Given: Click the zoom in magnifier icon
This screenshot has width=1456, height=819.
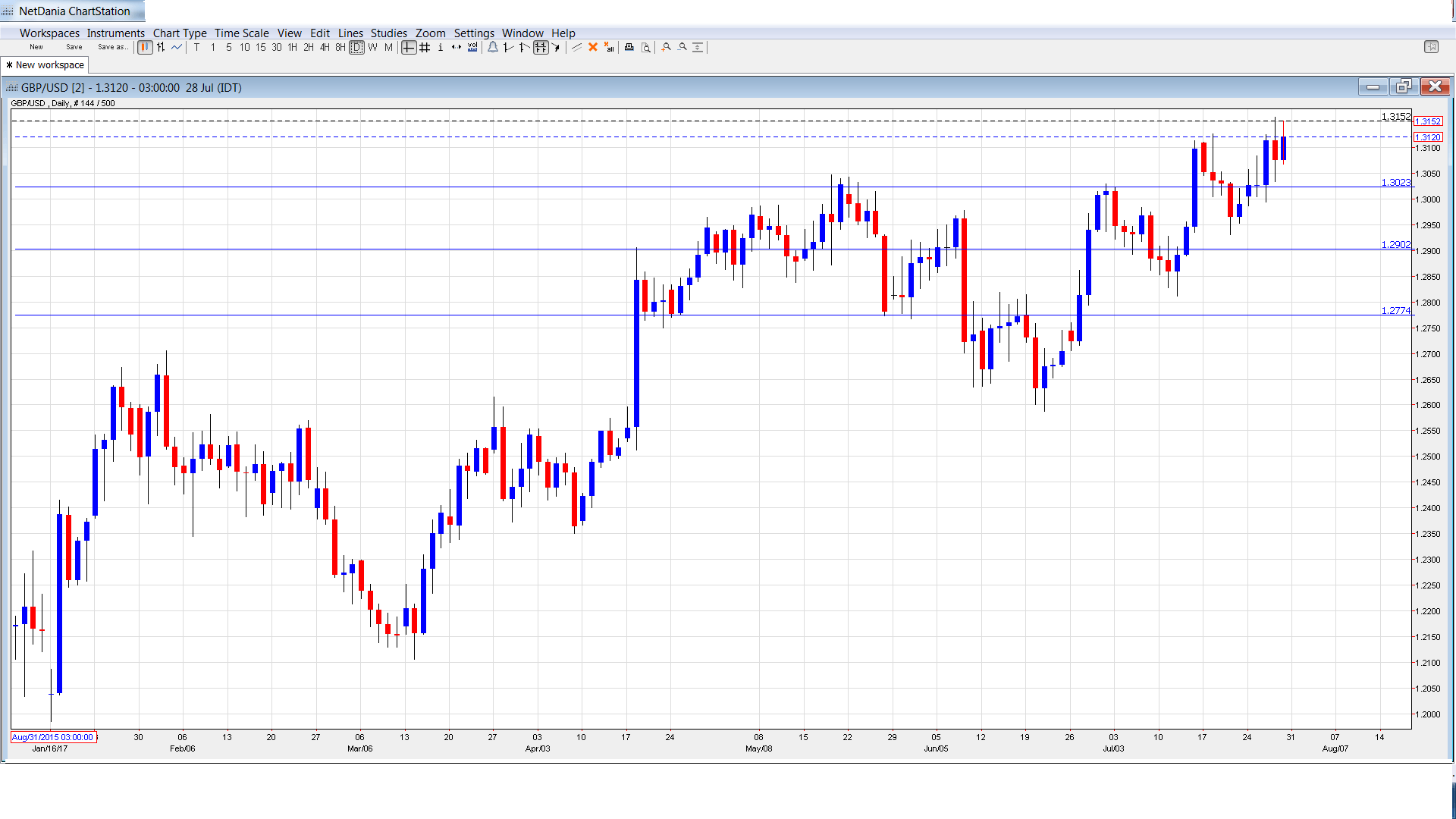Looking at the screenshot, I should click(x=667, y=47).
